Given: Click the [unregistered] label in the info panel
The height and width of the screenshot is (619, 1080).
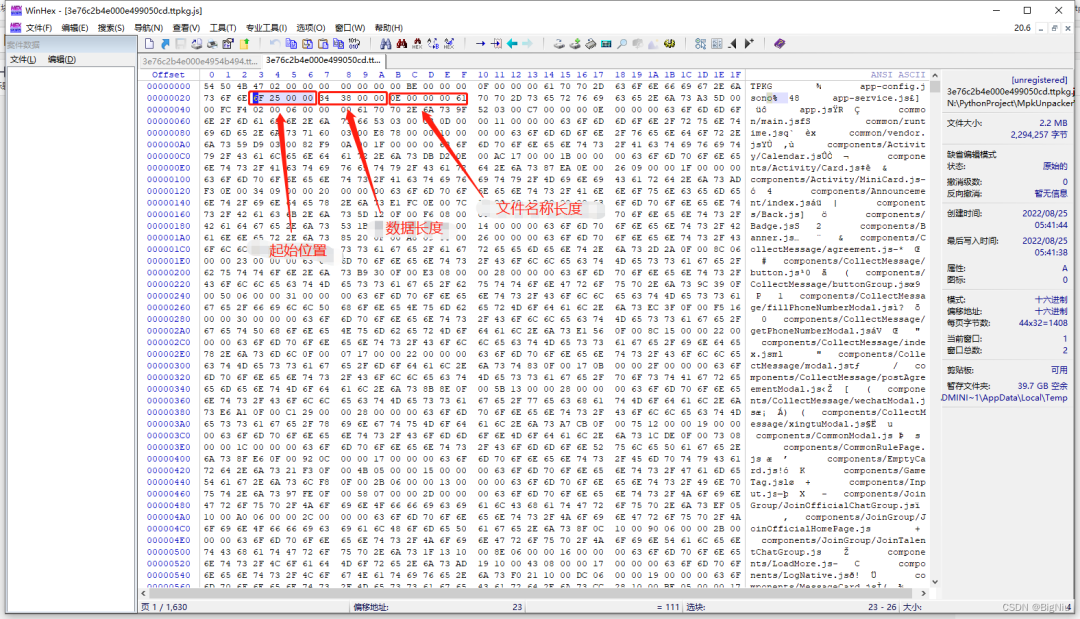Looking at the screenshot, I should (x=1039, y=80).
